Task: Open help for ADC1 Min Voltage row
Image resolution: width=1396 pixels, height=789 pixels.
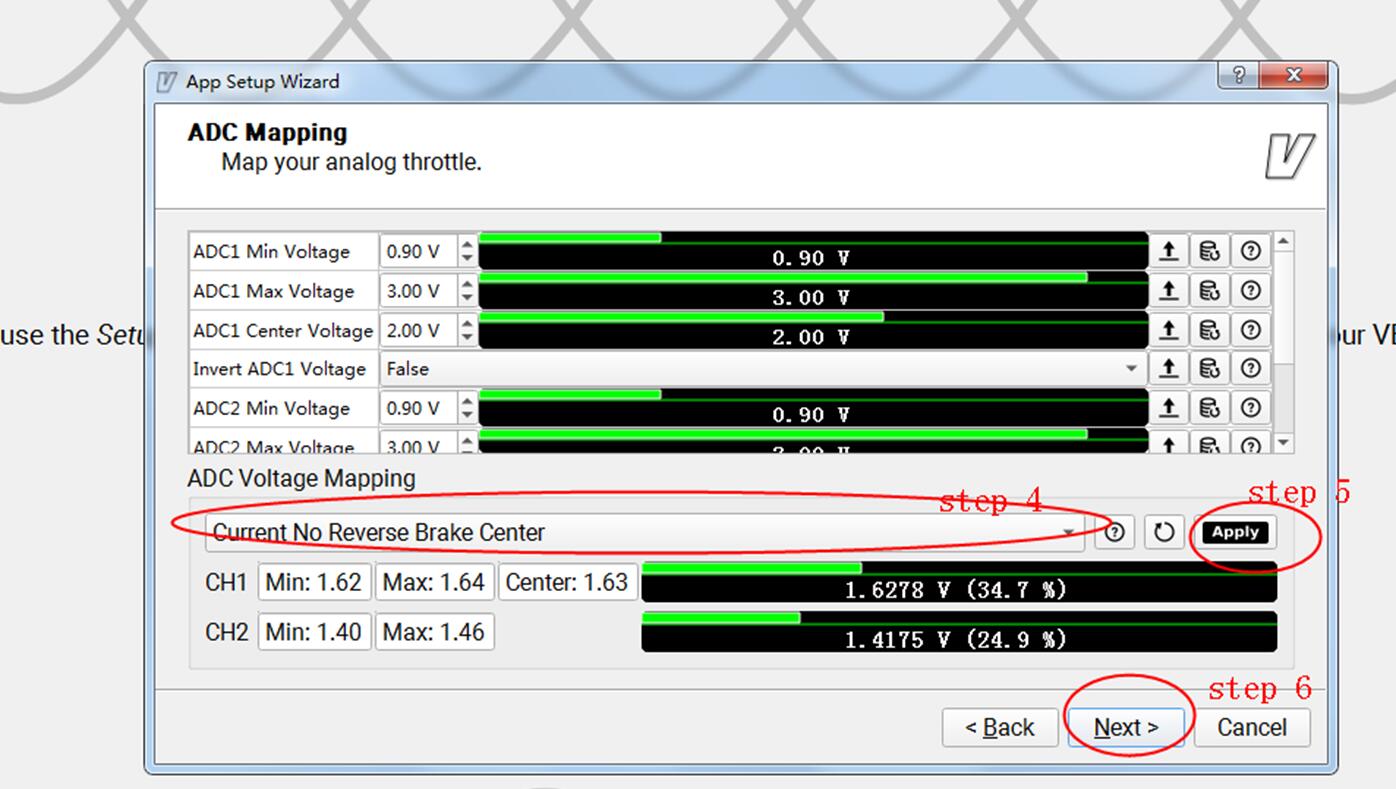Action: [1250, 251]
